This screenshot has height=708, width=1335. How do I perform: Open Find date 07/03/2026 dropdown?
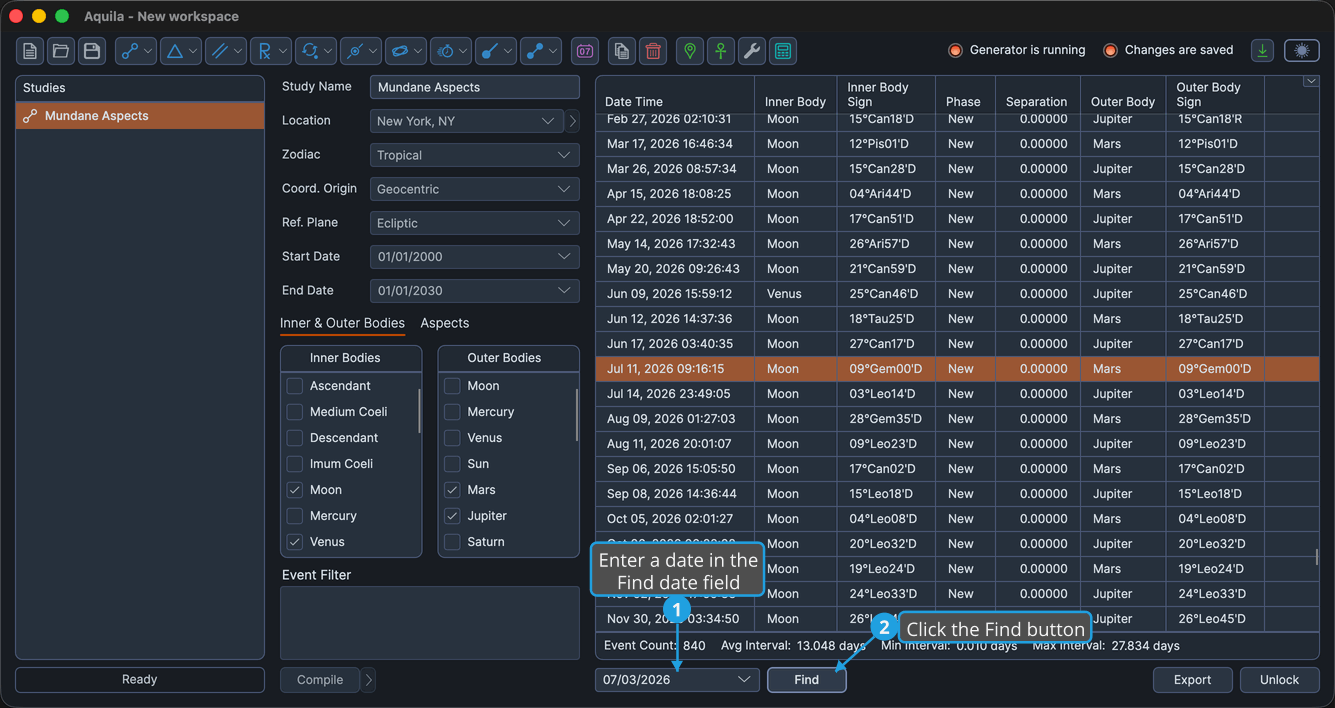coord(677,680)
